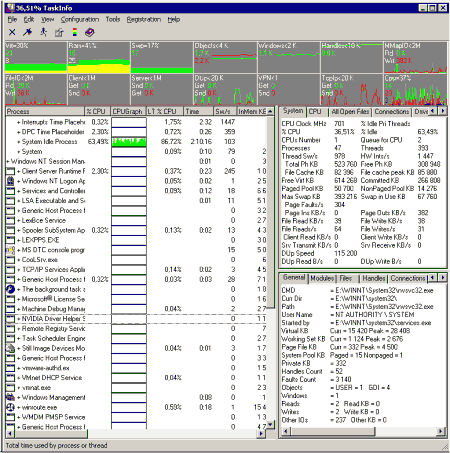Switch to the CPU tab
Screen dimensions: 450x453
coord(315,112)
